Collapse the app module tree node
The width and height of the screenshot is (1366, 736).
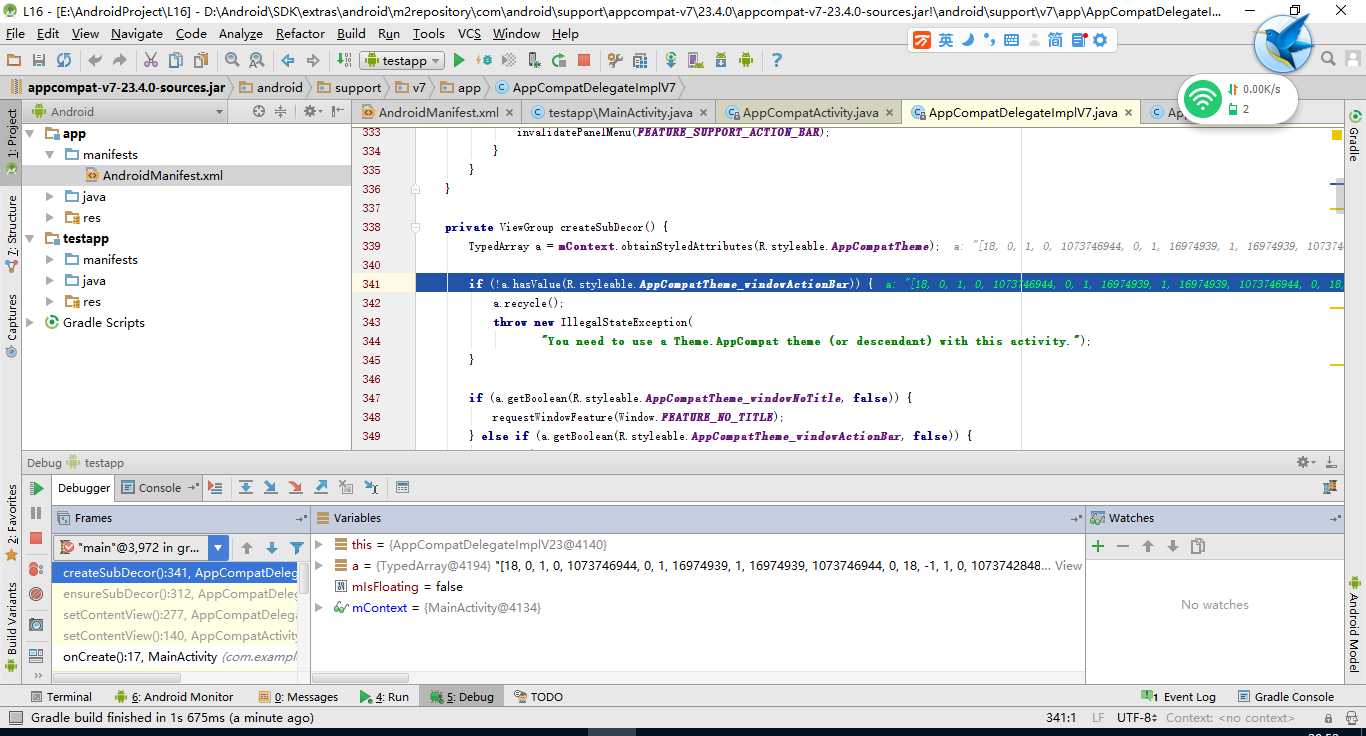click(x=30, y=134)
